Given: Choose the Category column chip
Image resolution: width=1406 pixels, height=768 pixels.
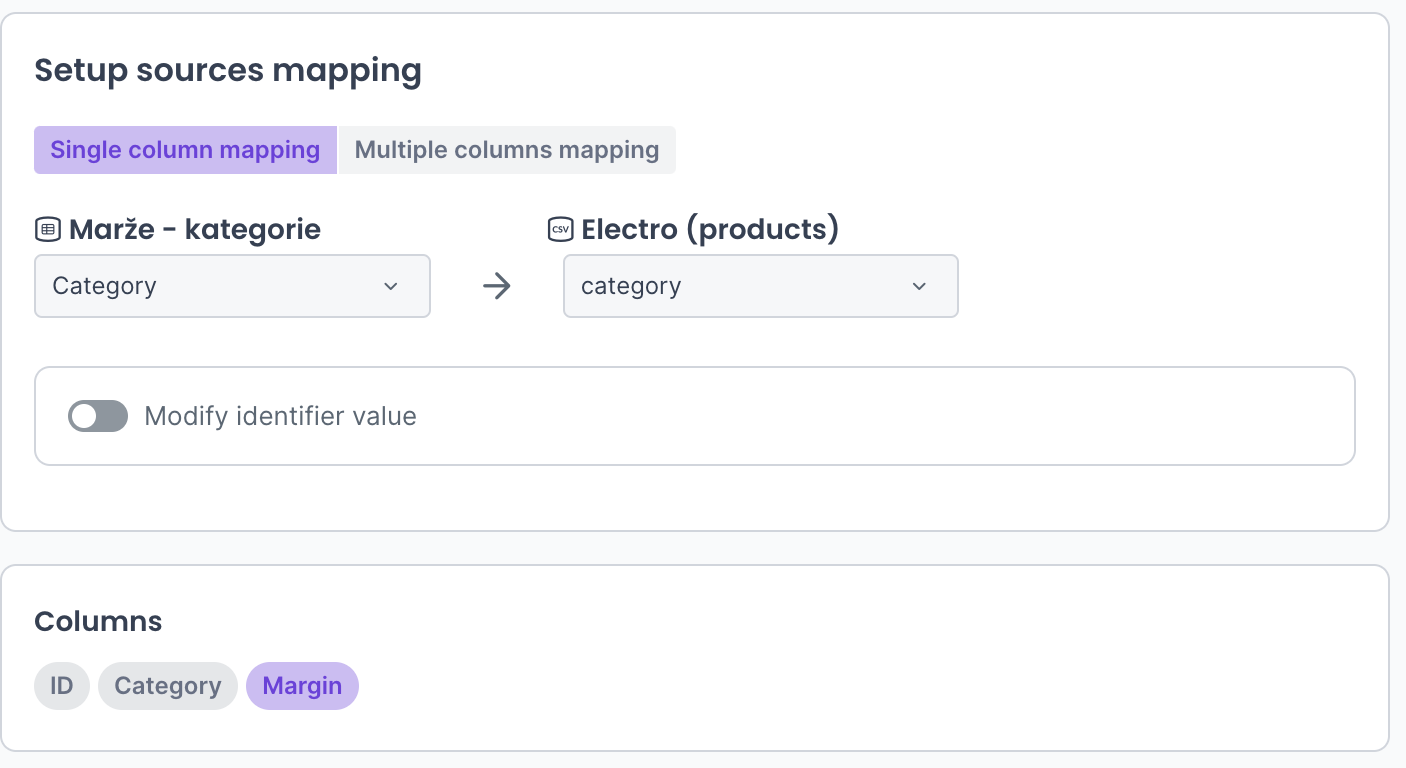Looking at the screenshot, I should click(x=167, y=686).
